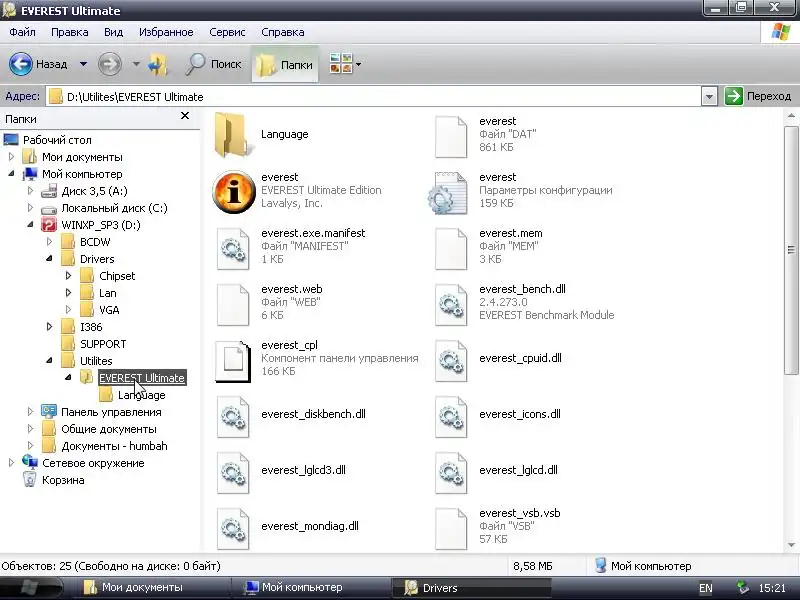Image resolution: width=800 pixels, height=600 pixels.
Task: Click the scrollbar down arrow
Action: 791,545
